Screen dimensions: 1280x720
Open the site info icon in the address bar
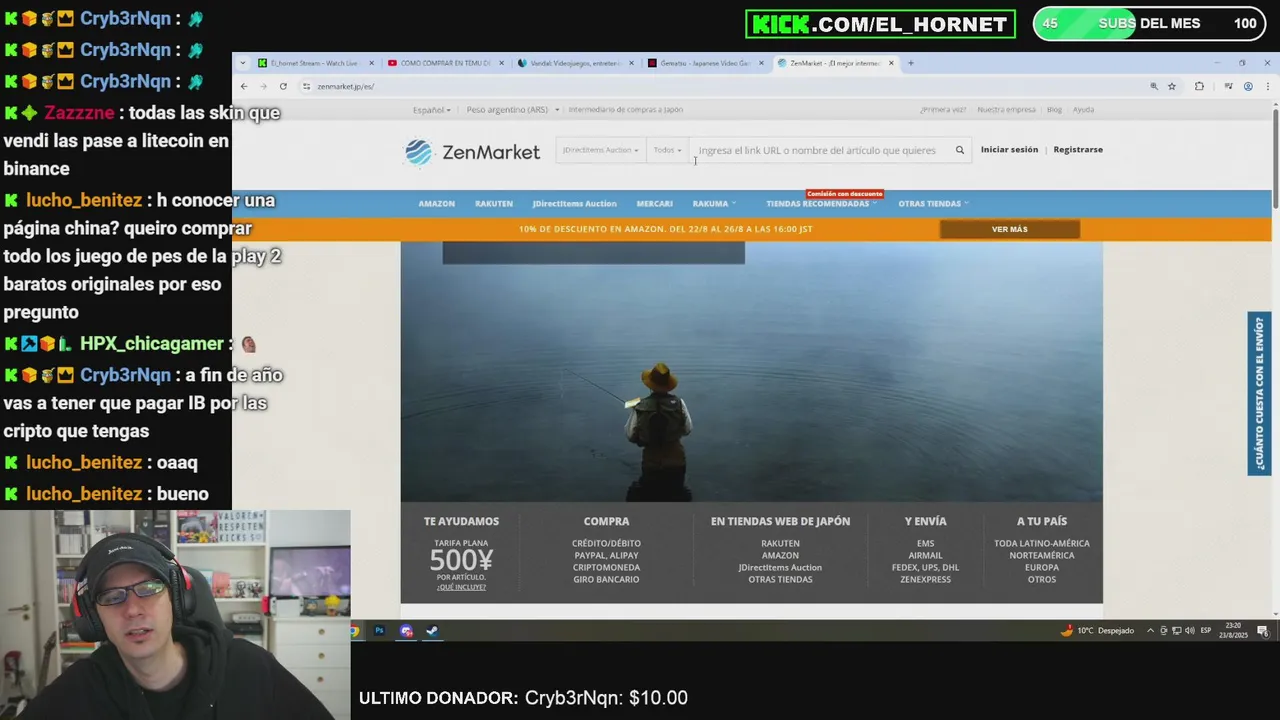tap(307, 86)
